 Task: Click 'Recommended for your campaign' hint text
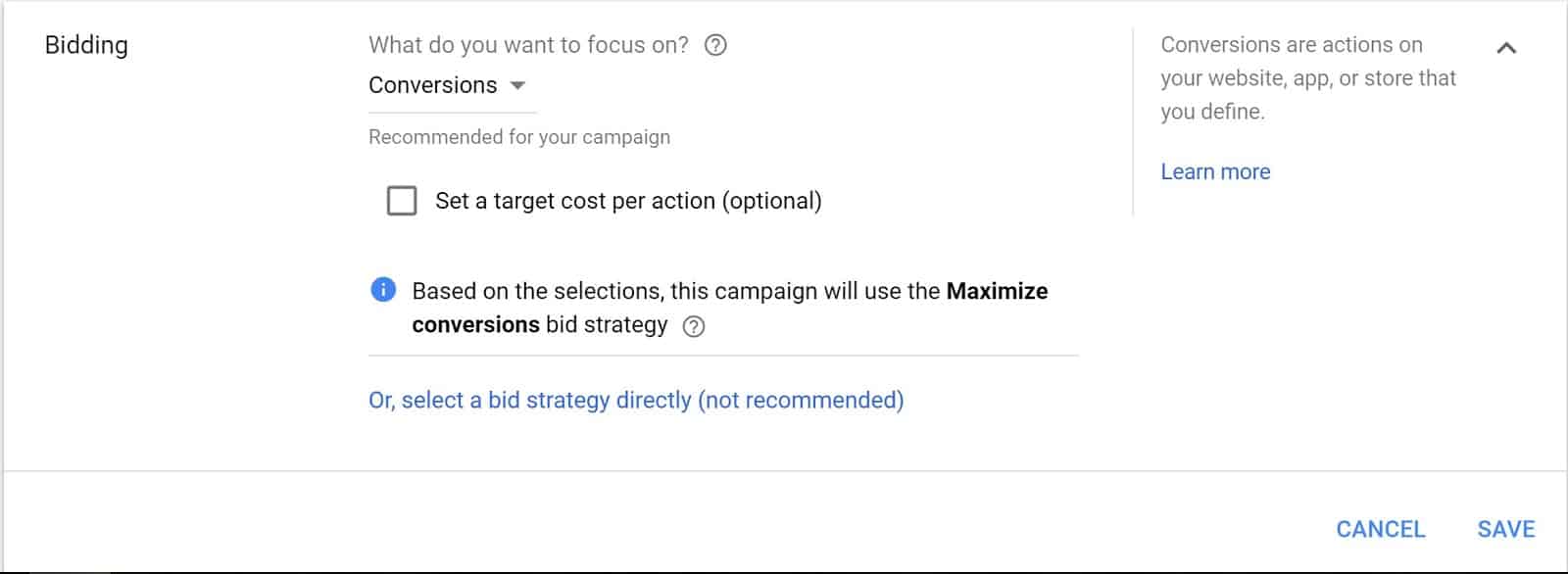519,137
